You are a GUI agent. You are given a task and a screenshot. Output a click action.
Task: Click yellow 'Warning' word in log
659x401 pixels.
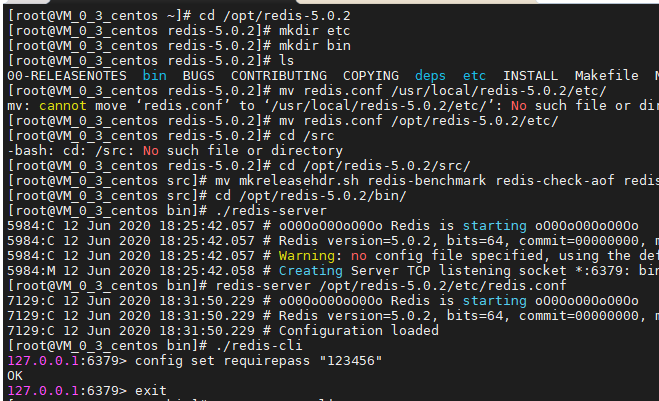(x=306, y=256)
